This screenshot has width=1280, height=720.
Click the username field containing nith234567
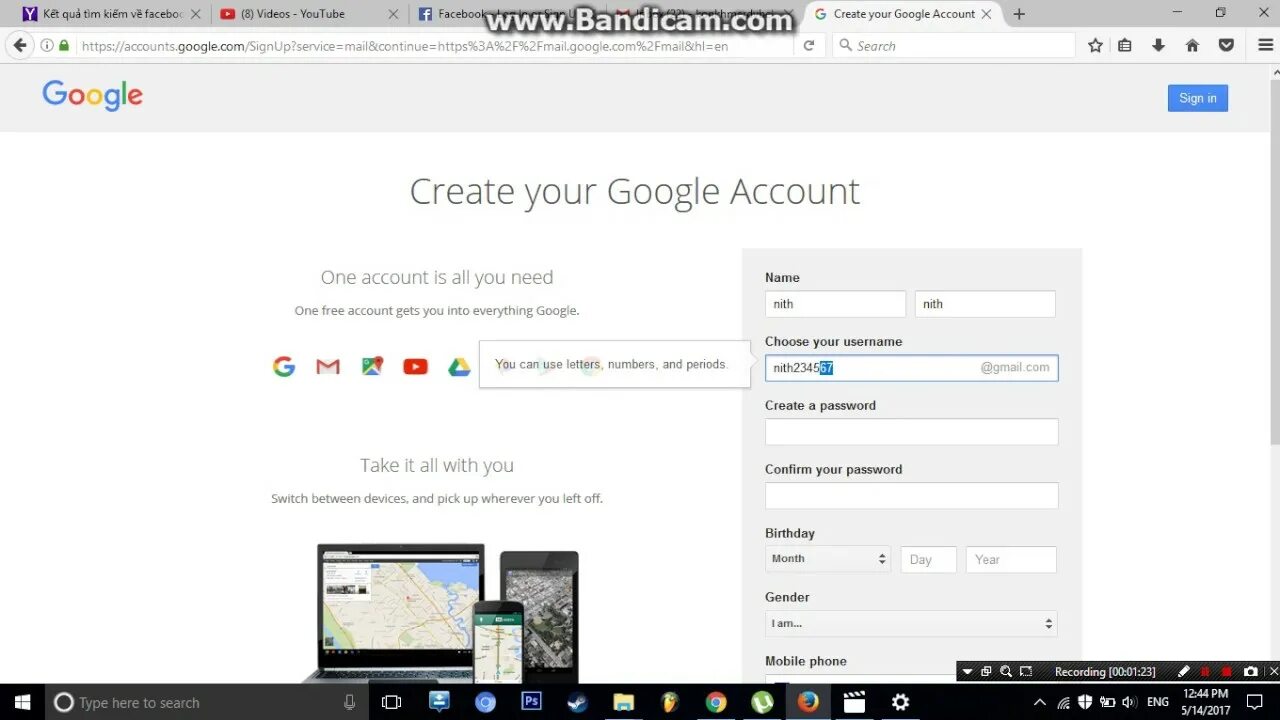pyautogui.click(x=911, y=368)
